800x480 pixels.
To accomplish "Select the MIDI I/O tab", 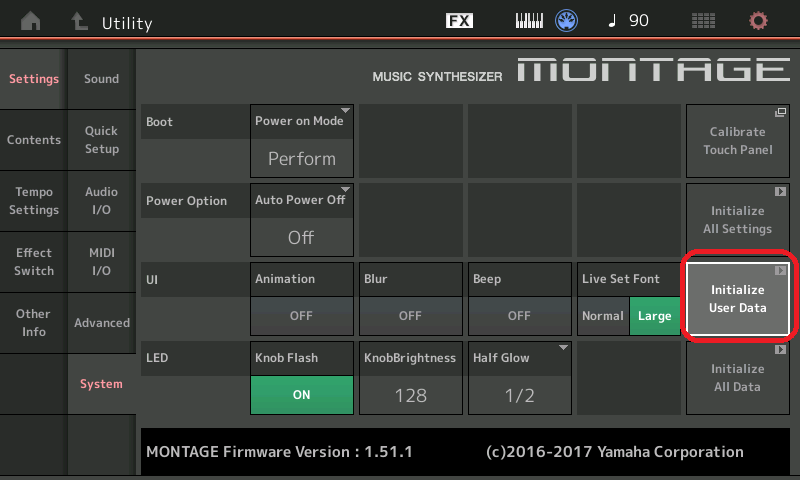I will click(x=102, y=262).
